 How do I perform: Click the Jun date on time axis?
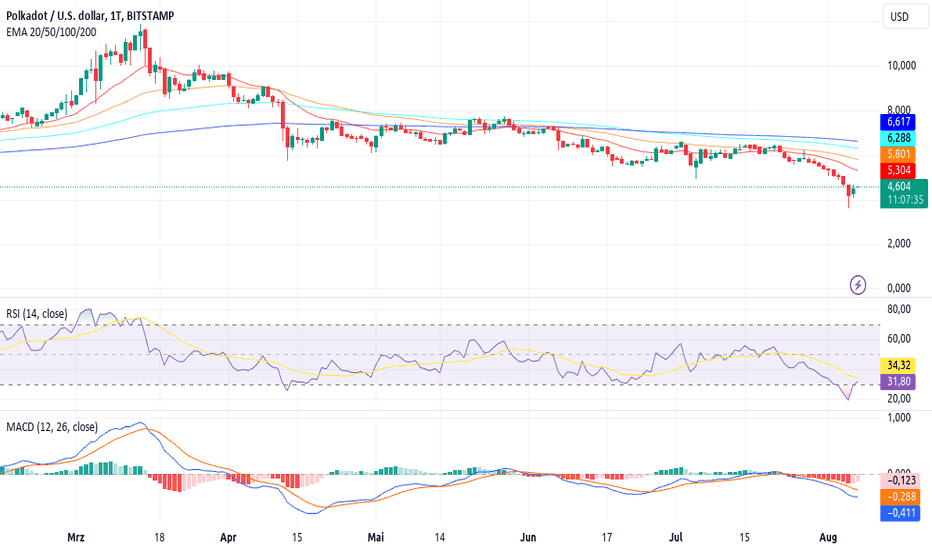pyautogui.click(x=528, y=538)
